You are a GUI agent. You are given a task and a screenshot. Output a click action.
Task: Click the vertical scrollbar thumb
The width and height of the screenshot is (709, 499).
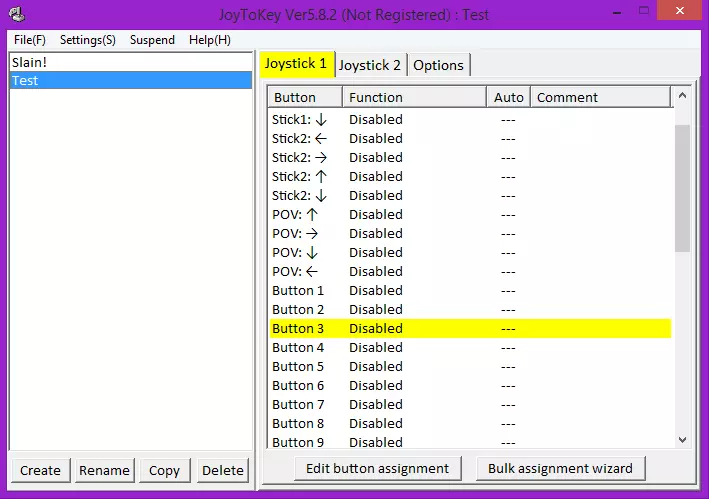(682, 188)
